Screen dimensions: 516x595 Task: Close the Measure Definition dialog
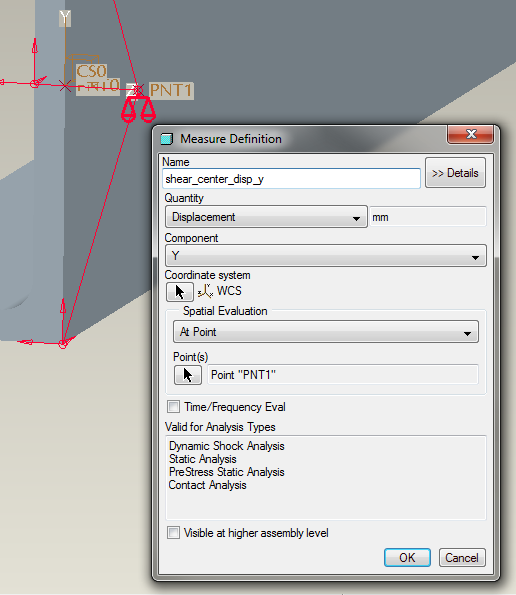point(471,134)
